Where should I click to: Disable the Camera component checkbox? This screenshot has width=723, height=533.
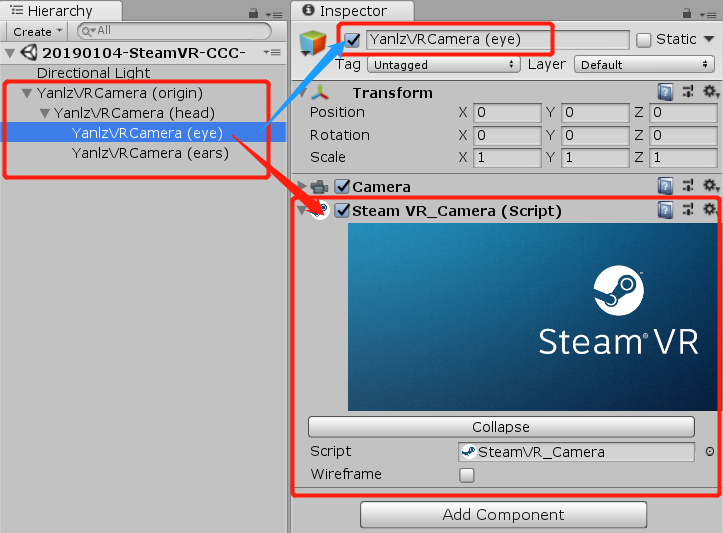coord(342,186)
